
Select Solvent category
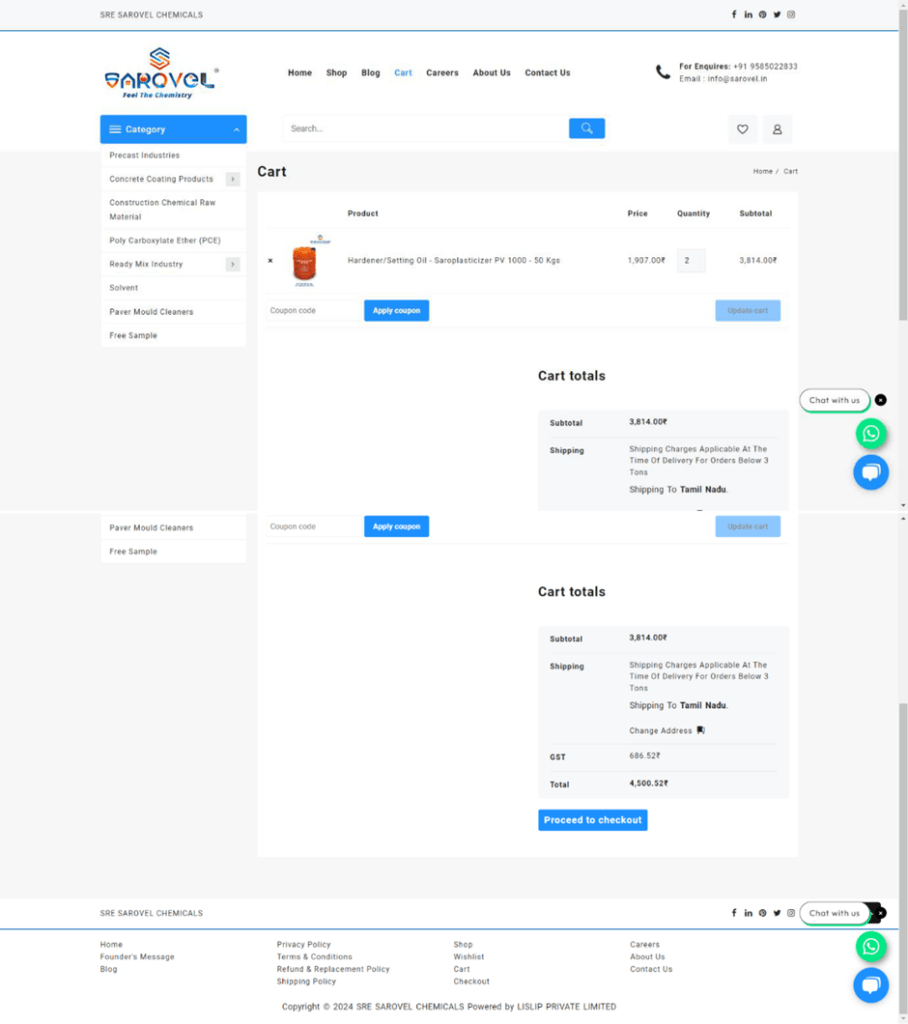123,288
